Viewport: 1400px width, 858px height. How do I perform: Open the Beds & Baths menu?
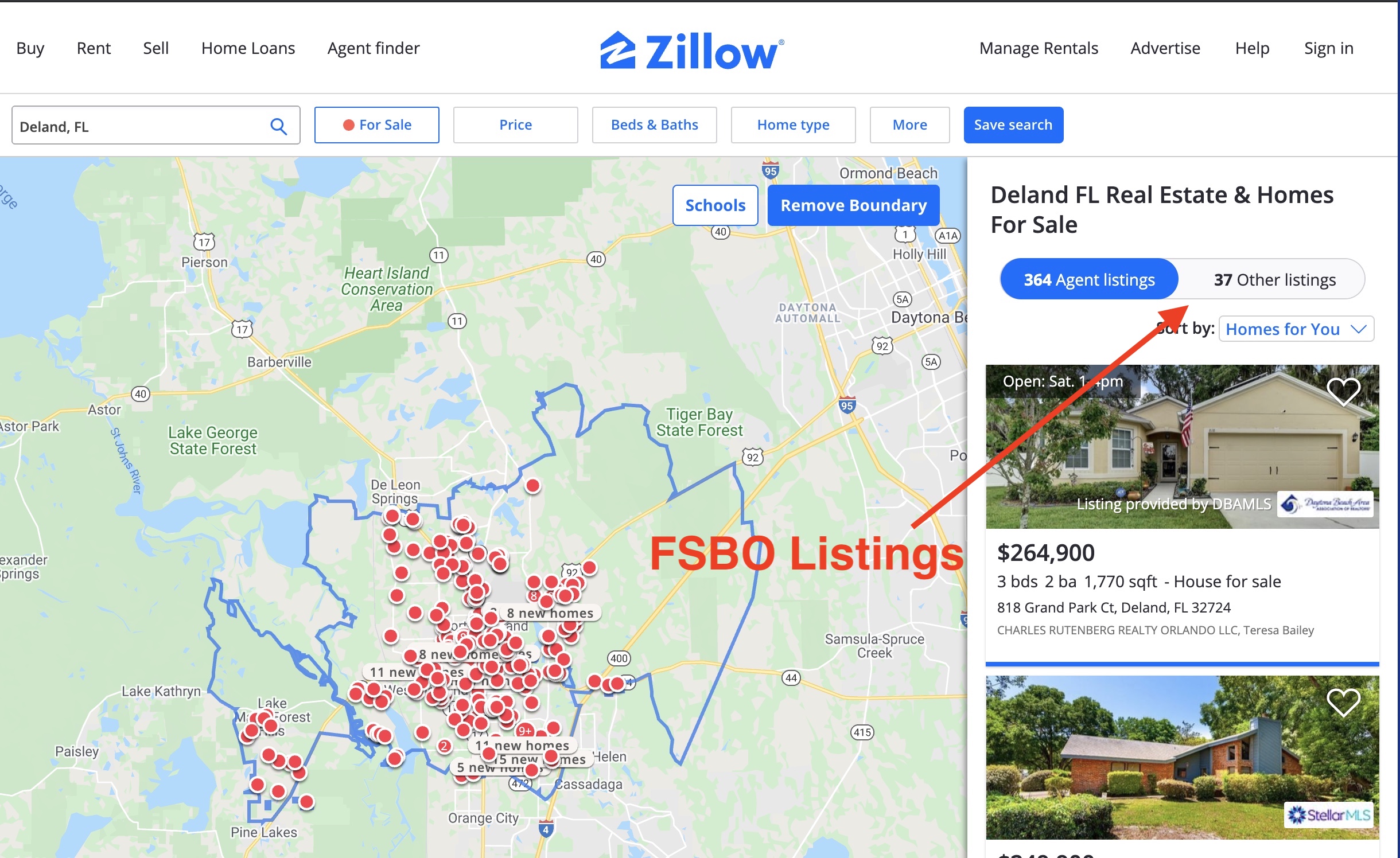click(654, 125)
